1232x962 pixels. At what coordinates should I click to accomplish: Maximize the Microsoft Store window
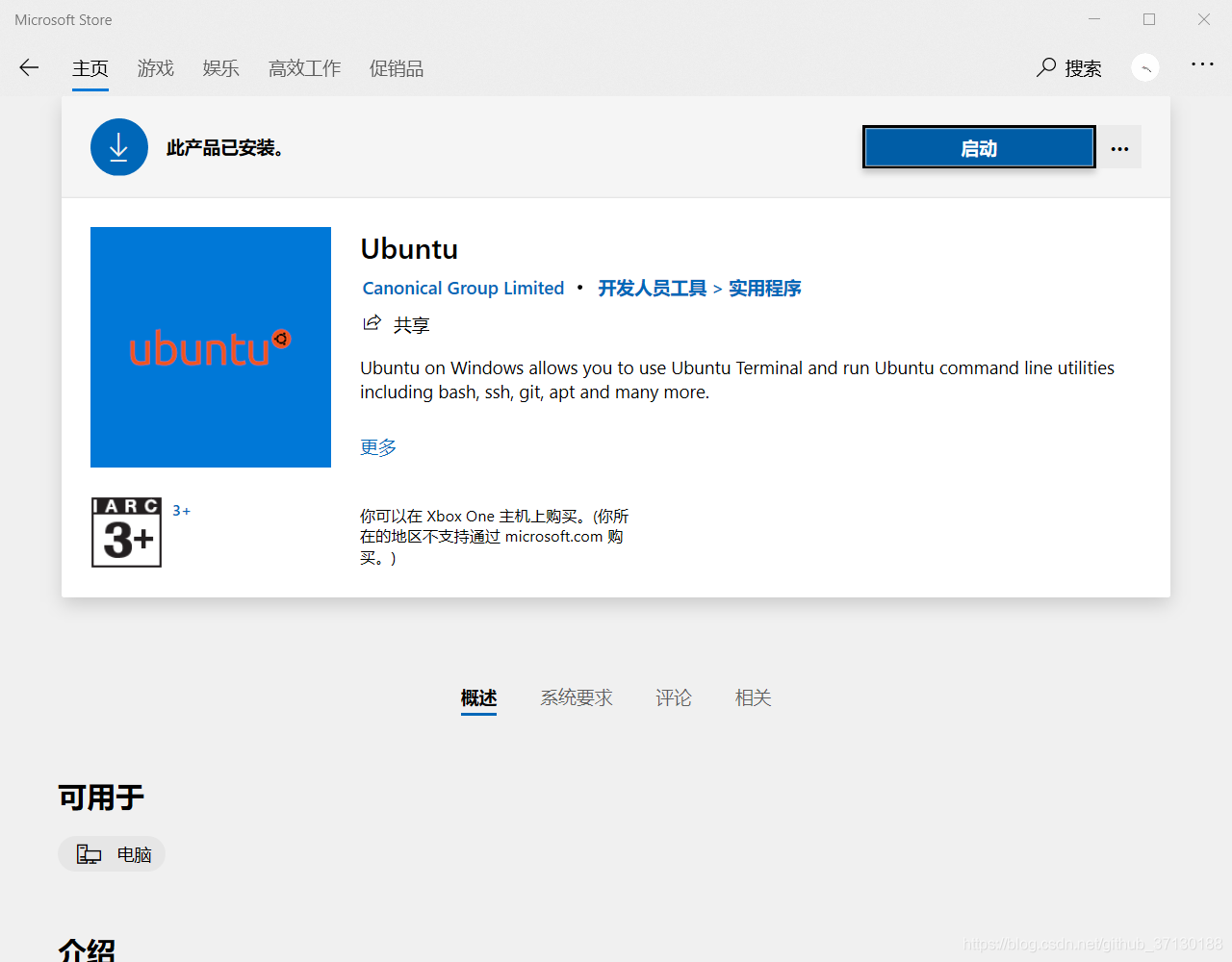tap(1149, 19)
